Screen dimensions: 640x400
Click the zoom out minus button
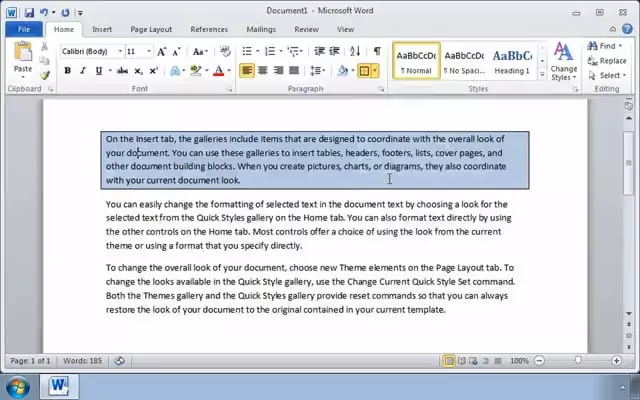[x=540, y=361]
